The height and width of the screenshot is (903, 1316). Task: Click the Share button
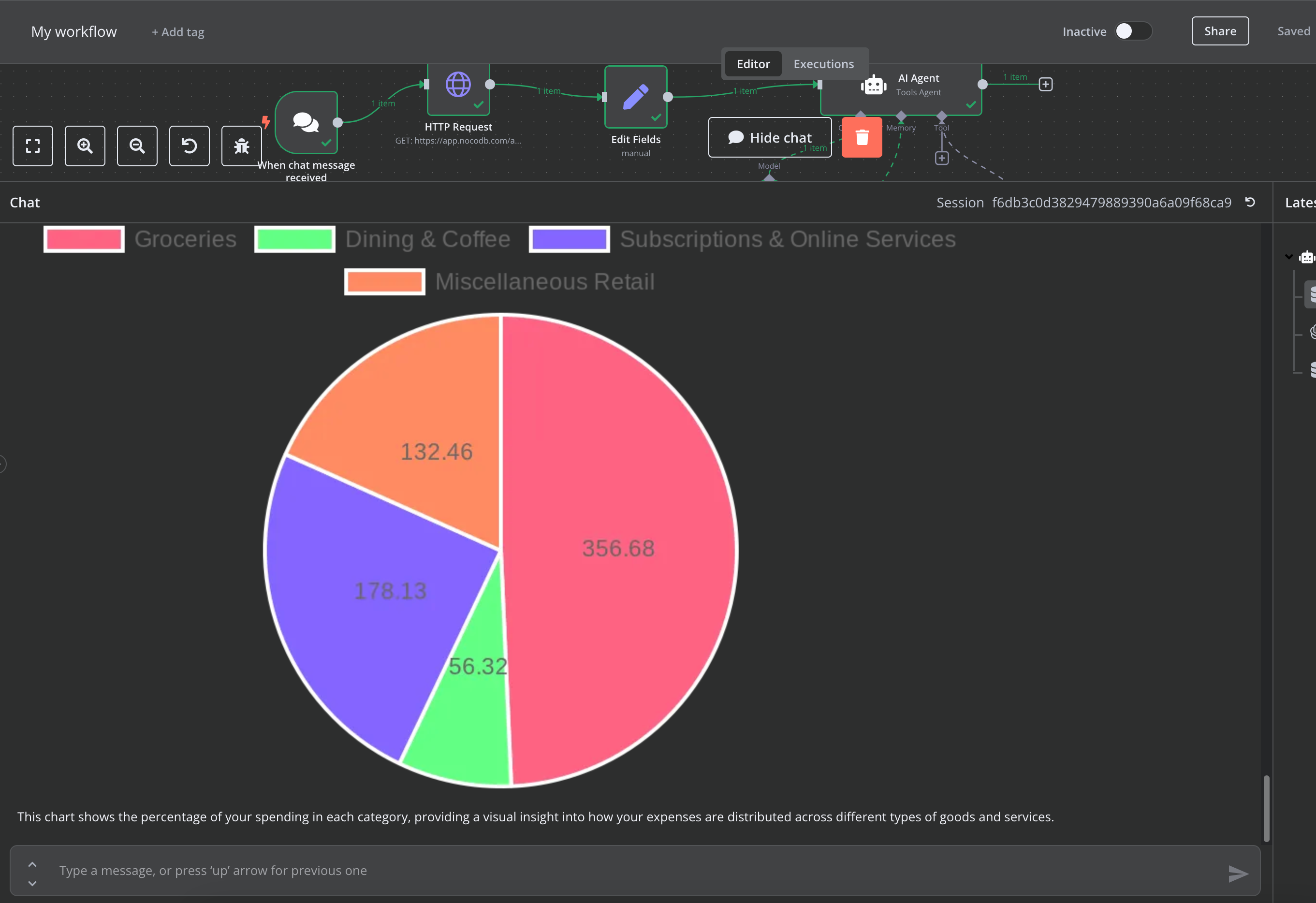1219,31
